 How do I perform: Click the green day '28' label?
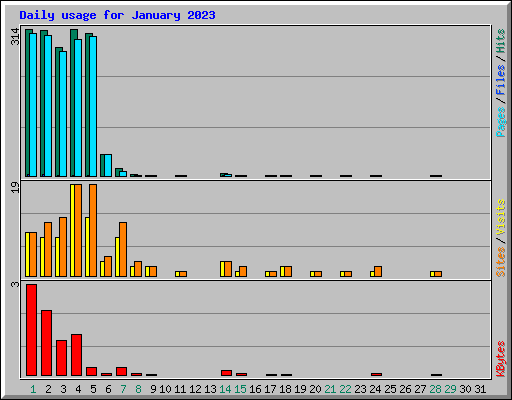(435, 389)
